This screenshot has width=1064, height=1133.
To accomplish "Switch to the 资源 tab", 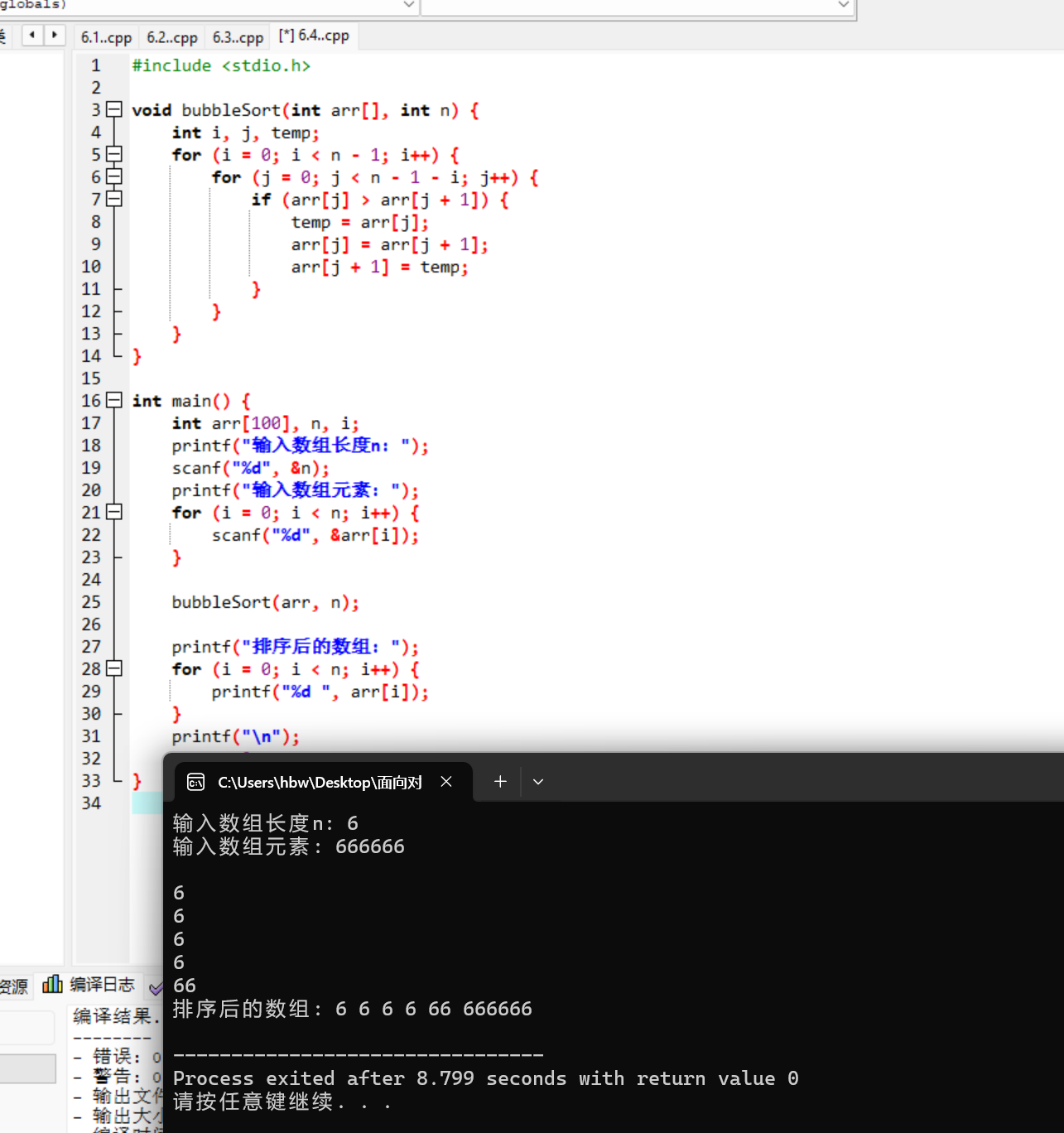I will [x=14, y=986].
